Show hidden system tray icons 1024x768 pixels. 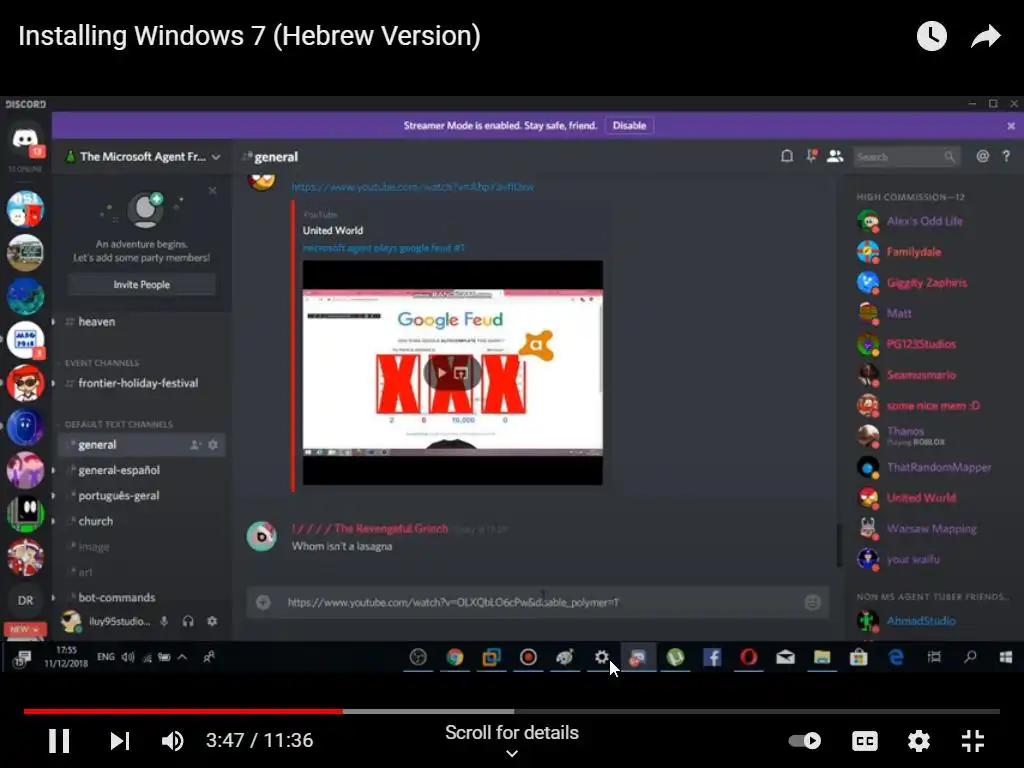(182, 657)
